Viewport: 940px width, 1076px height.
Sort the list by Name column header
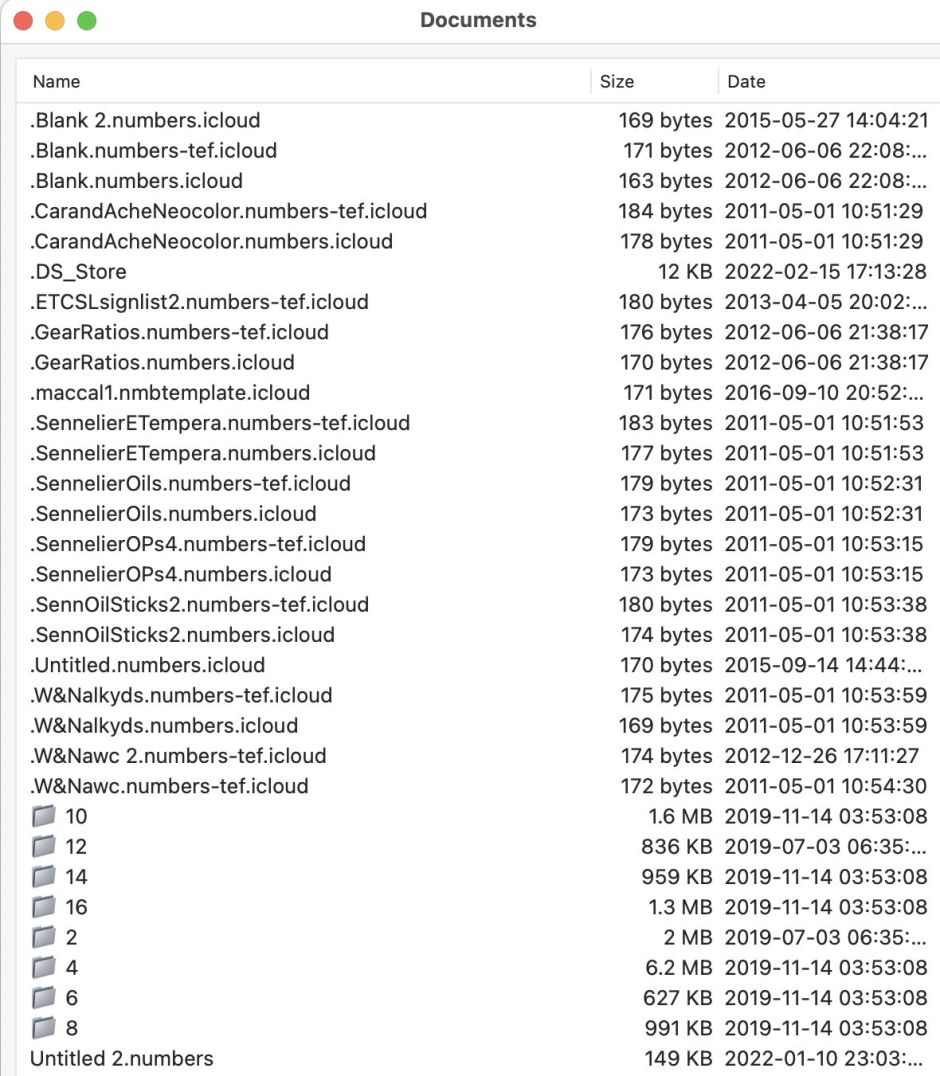pyautogui.click(x=57, y=82)
